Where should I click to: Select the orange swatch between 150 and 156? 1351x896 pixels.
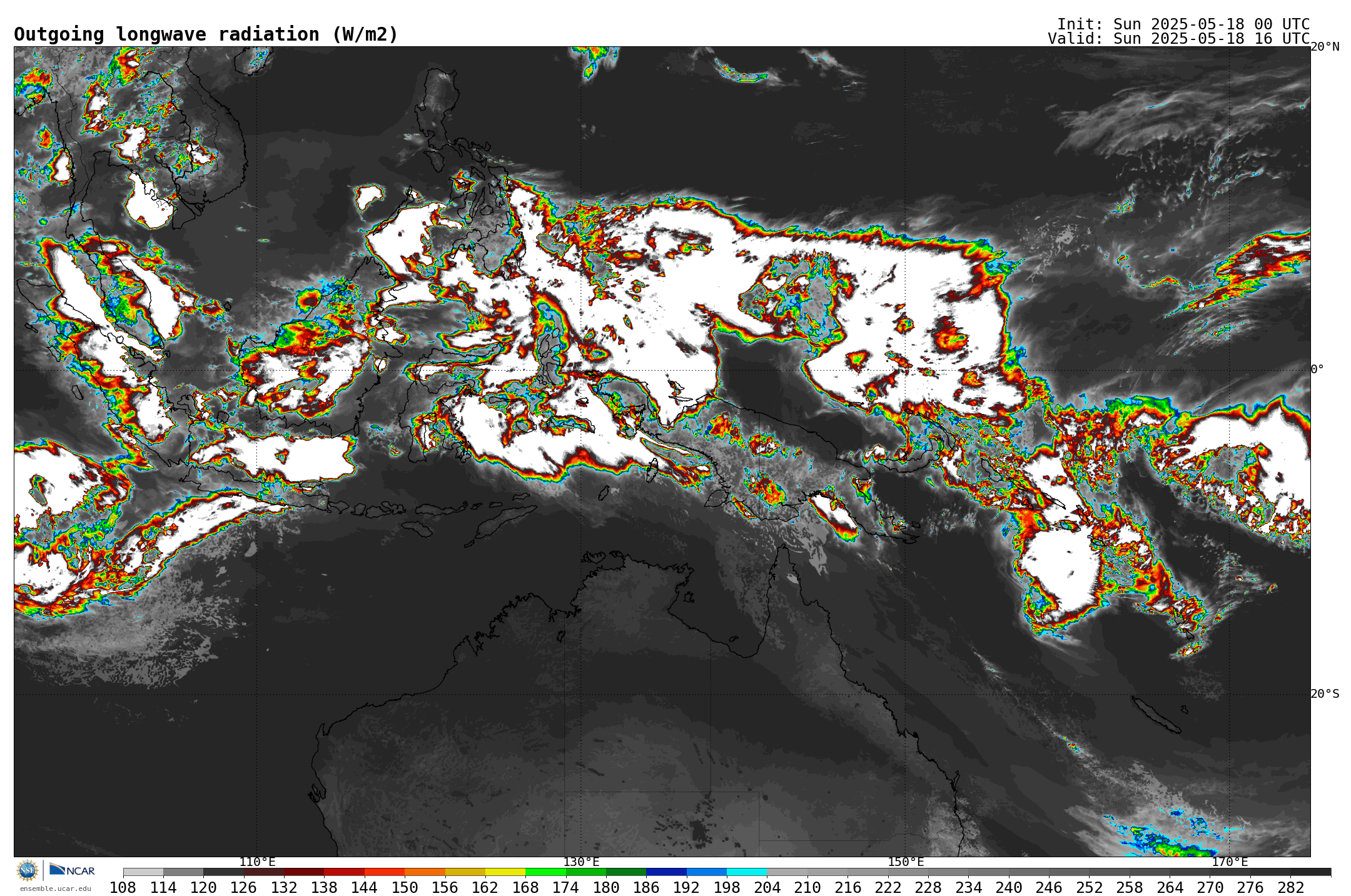(x=425, y=872)
